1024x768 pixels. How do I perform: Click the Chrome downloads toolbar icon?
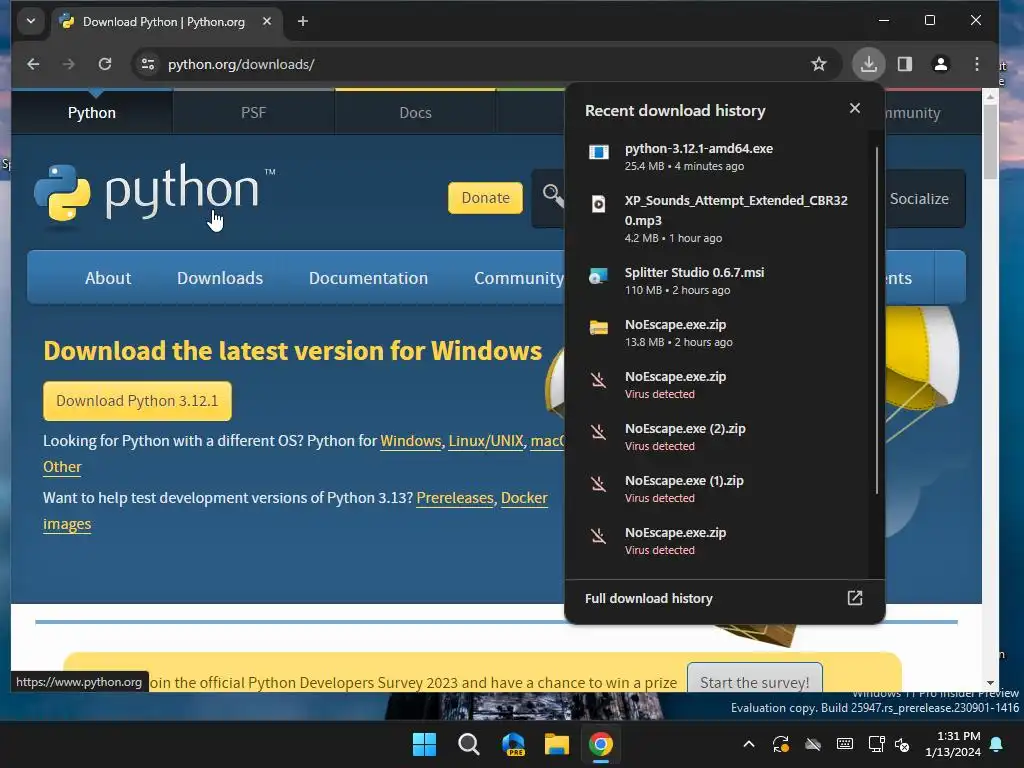point(869,64)
